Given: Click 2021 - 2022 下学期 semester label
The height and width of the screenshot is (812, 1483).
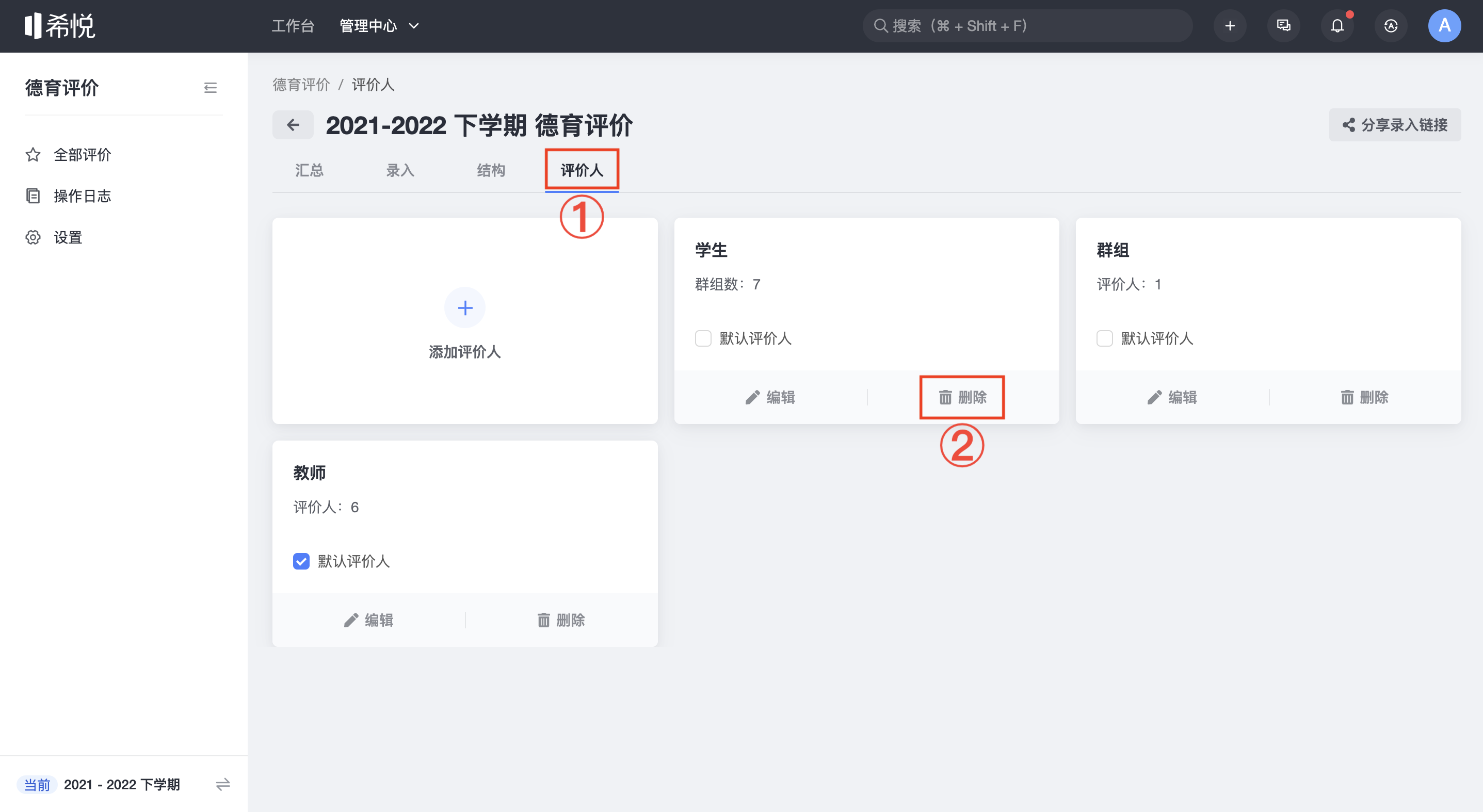Looking at the screenshot, I should pyautogui.click(x=122, y=784).
